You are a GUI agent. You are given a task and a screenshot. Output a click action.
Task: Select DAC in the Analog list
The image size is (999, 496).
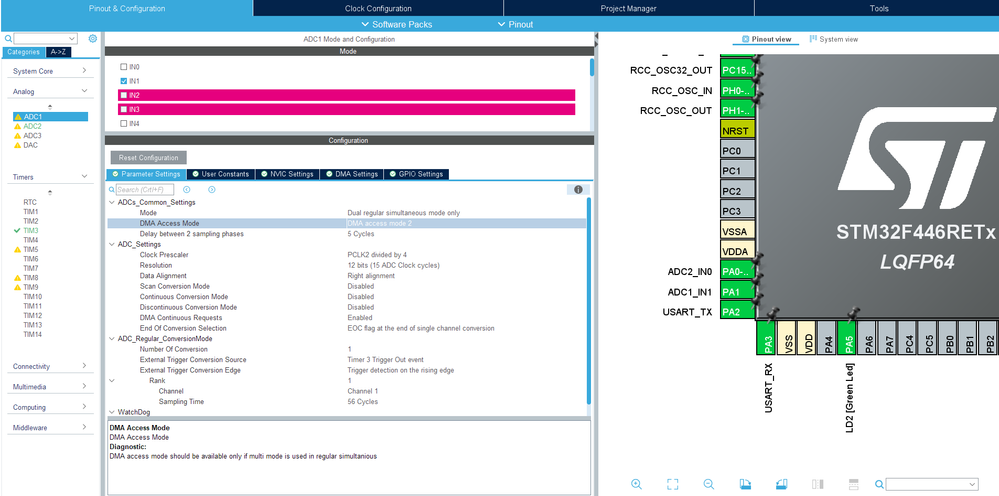pos(31,145)
